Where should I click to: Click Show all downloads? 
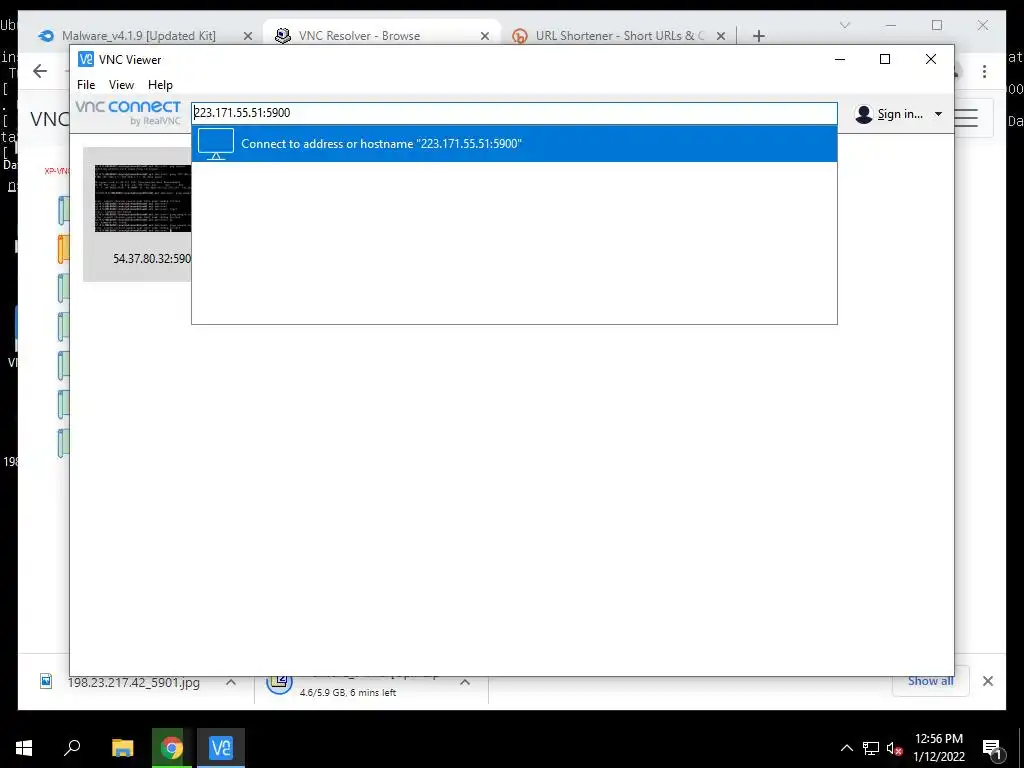(x=931, y=681)
